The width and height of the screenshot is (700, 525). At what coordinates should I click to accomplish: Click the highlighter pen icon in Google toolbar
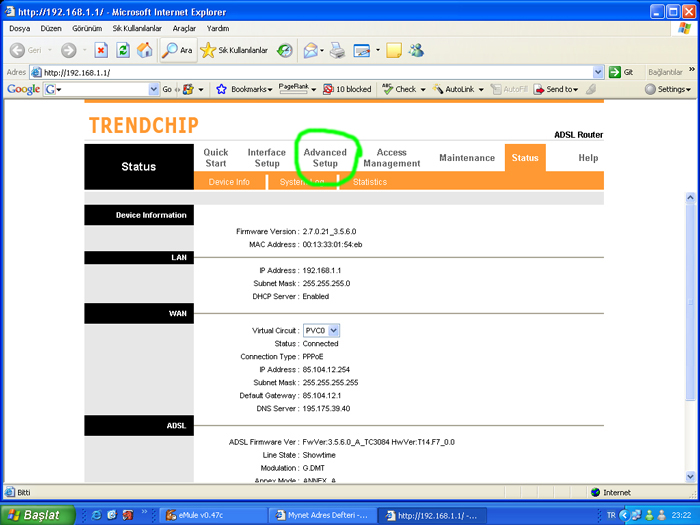[x=591, y=89]
